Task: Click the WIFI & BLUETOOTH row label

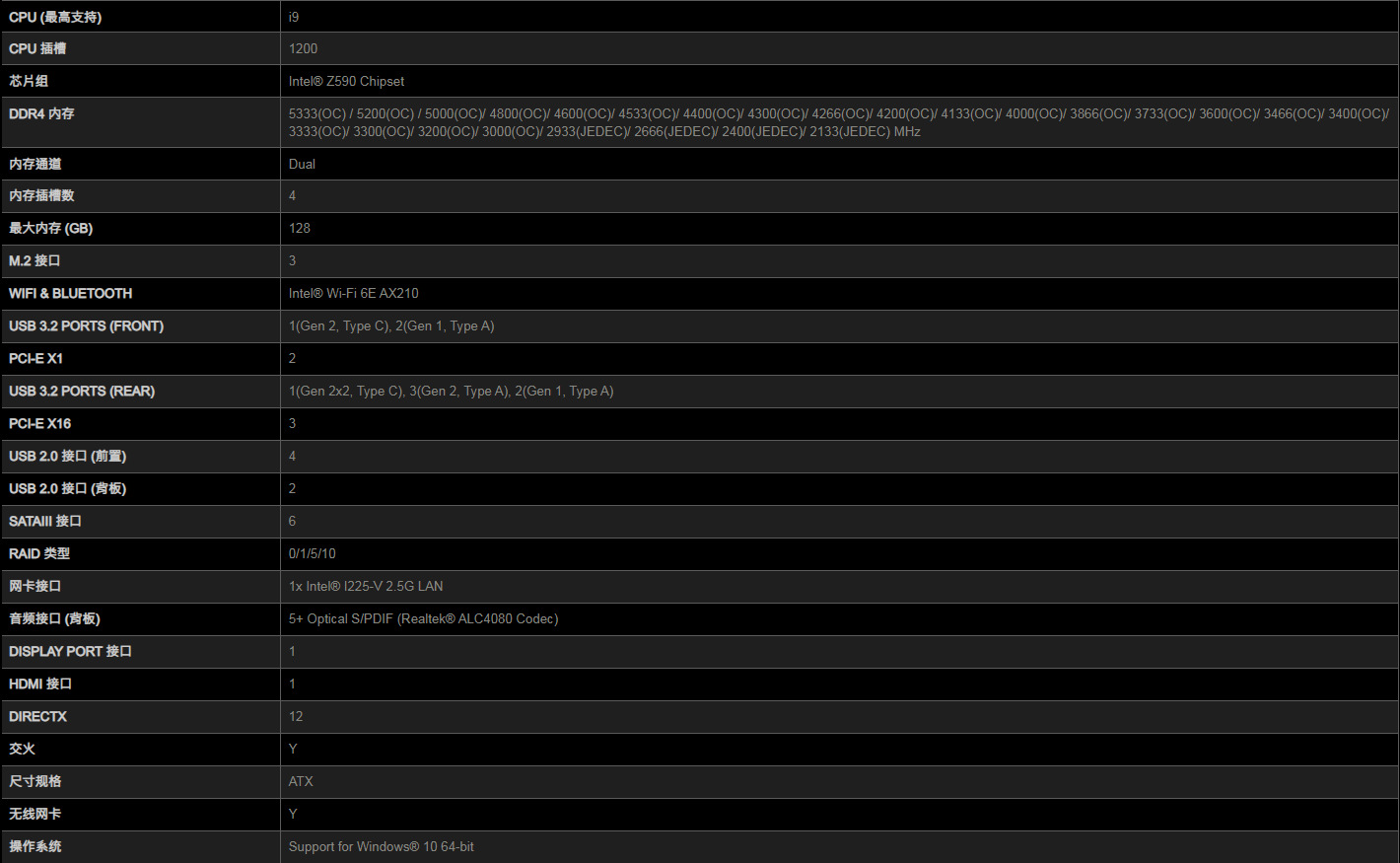Action: 70,293
